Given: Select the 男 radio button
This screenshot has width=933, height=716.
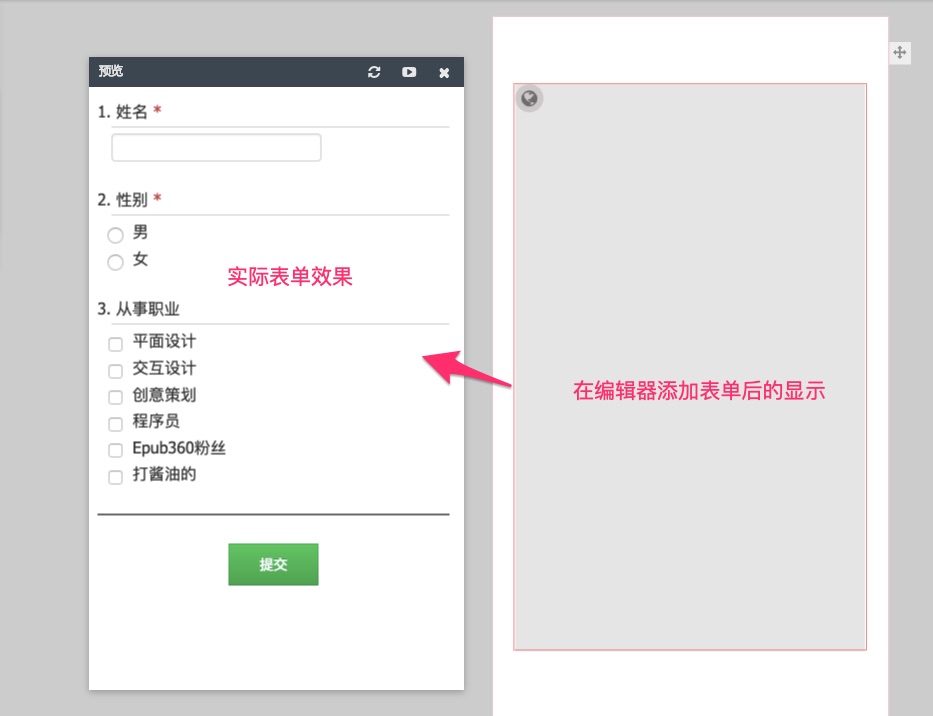Looking at the screenshot, I should click(x=116, y=235).
